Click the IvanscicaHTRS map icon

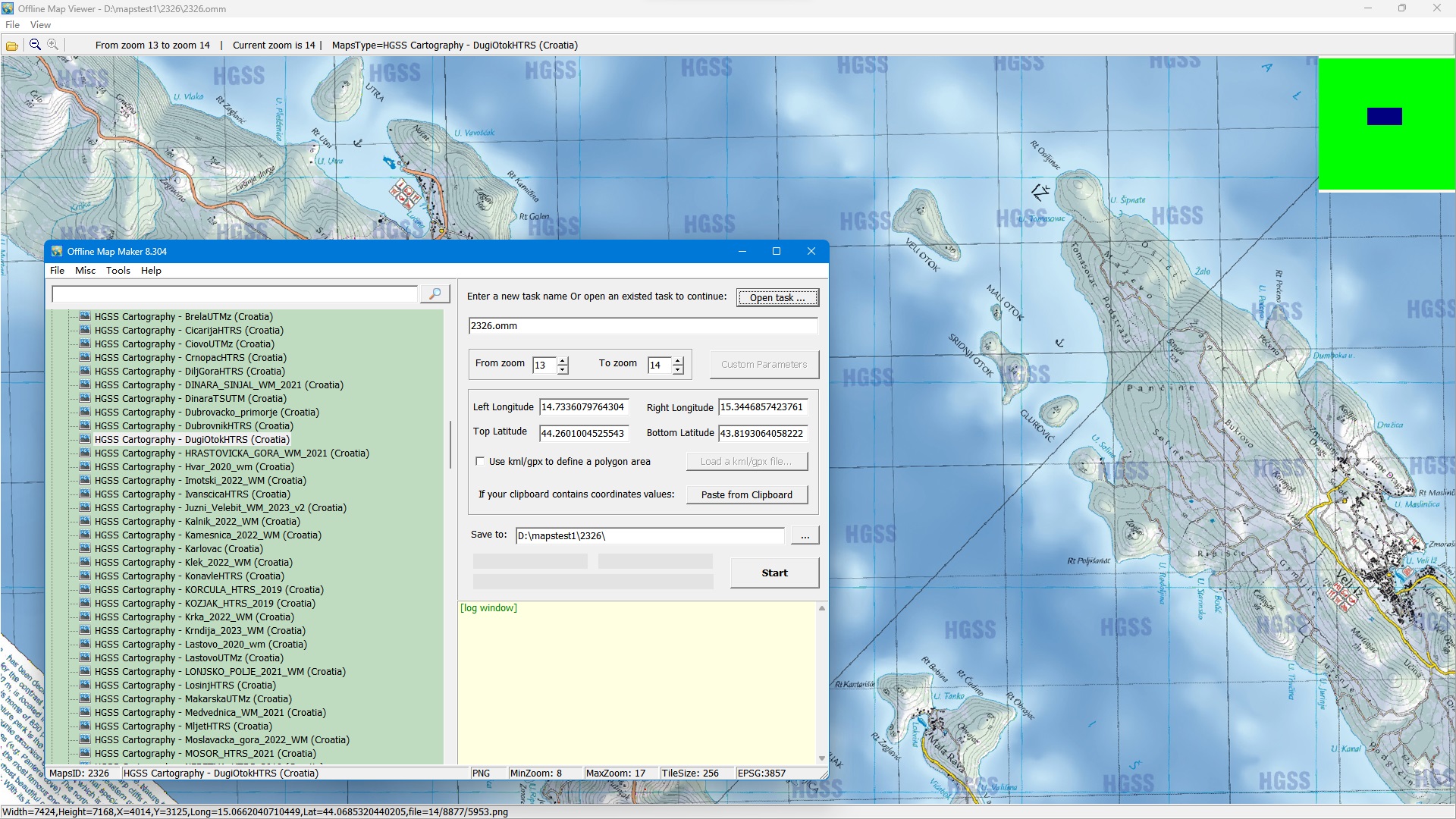coord(85,494)
